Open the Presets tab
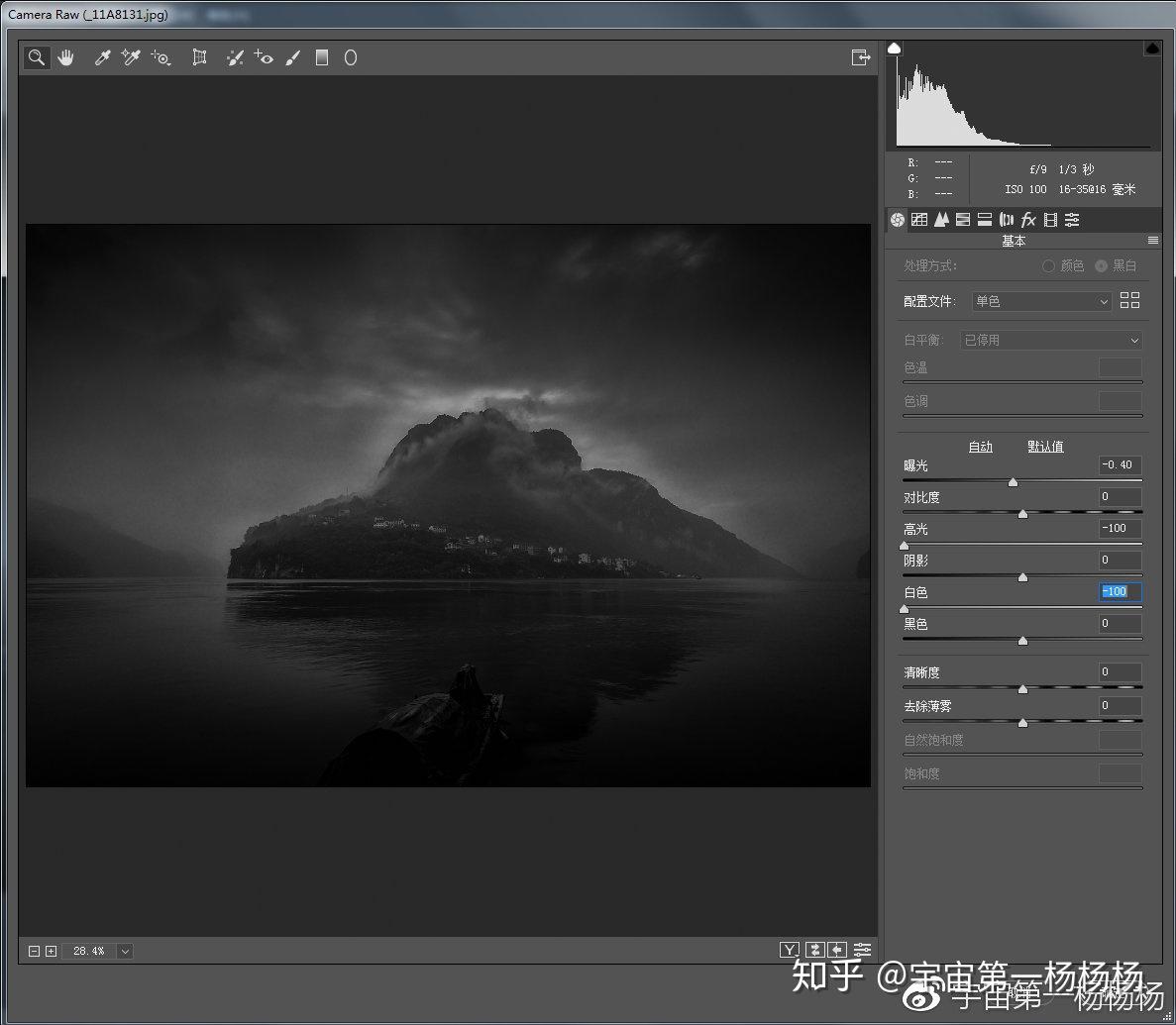 click(1073, 220)
